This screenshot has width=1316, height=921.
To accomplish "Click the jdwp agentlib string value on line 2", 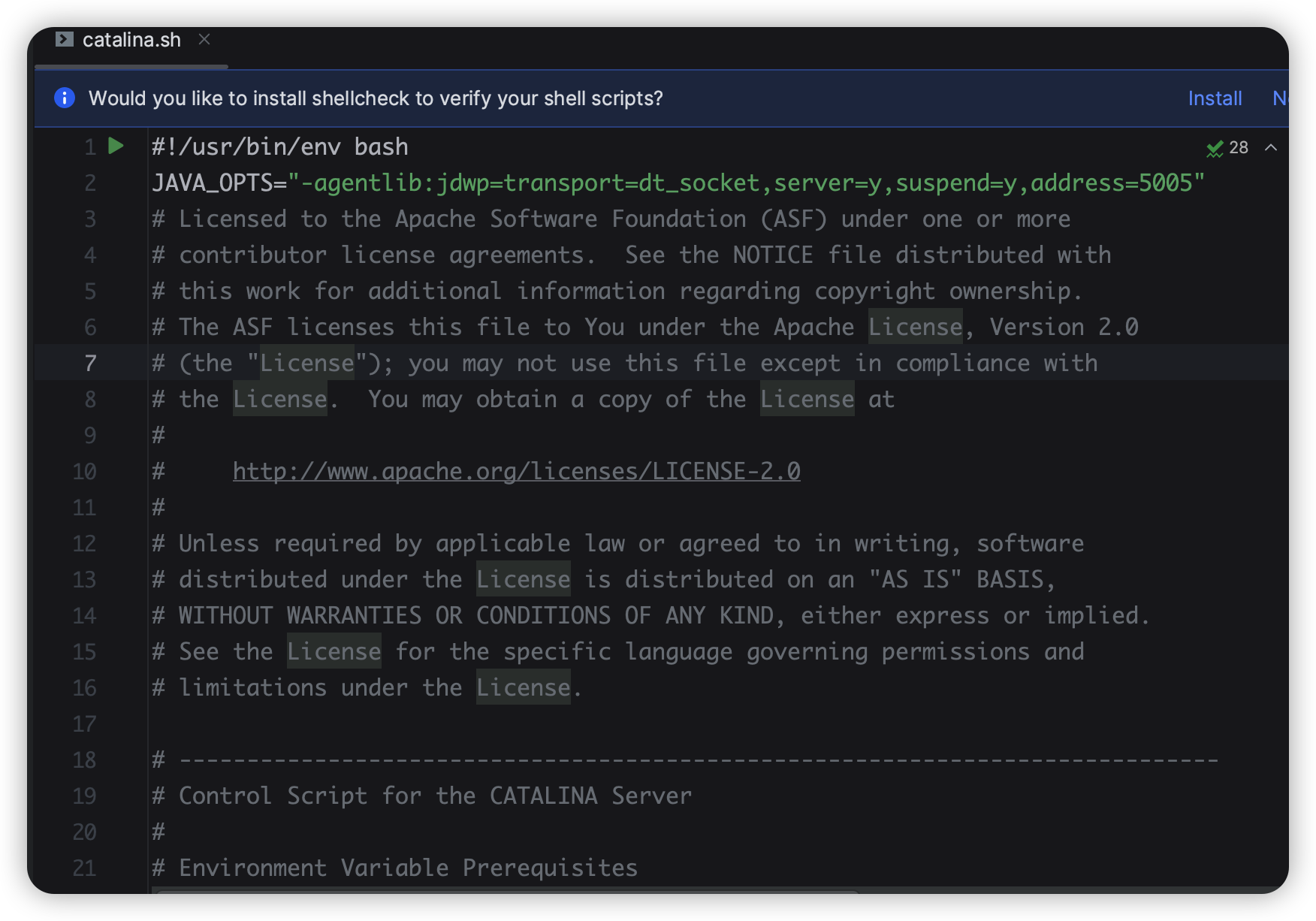I will click(745, 183).
